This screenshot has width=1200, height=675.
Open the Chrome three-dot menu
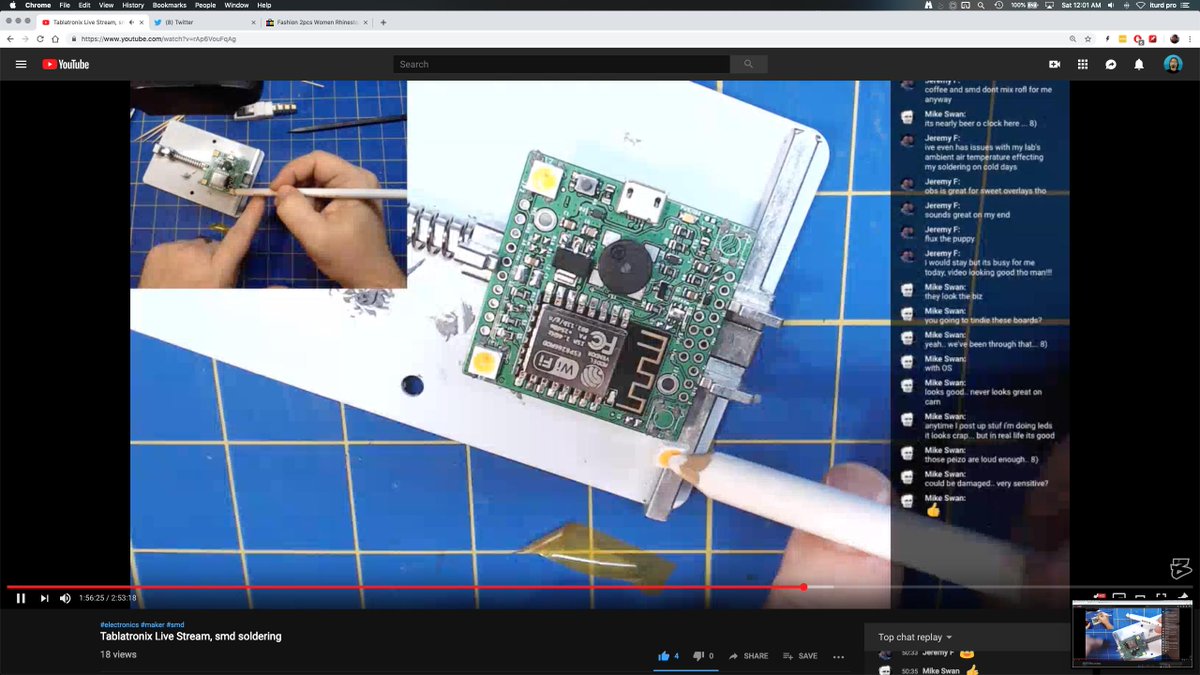pyautogui.click(x=1190, y=39)
